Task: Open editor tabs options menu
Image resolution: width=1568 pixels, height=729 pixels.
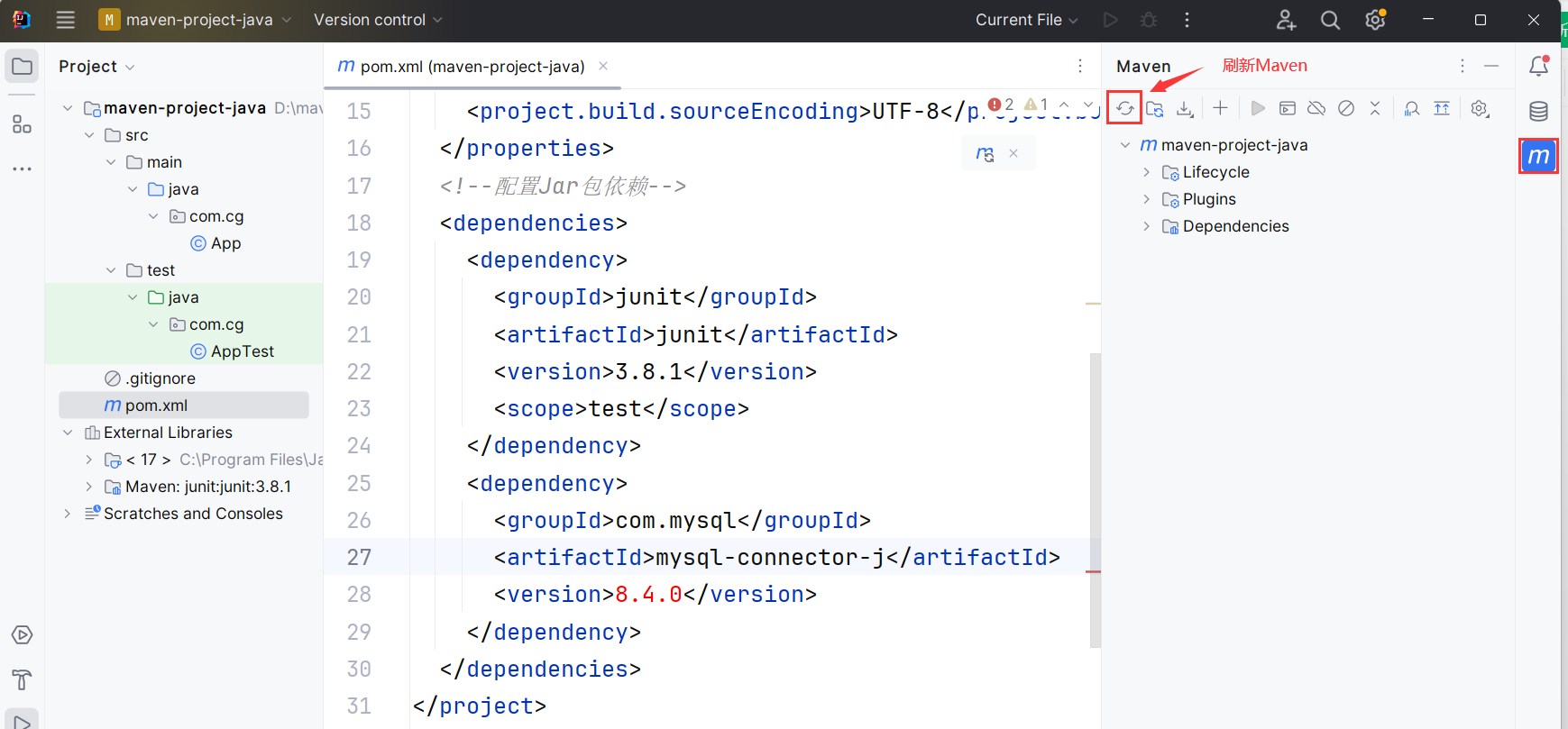Action: 1079,66
